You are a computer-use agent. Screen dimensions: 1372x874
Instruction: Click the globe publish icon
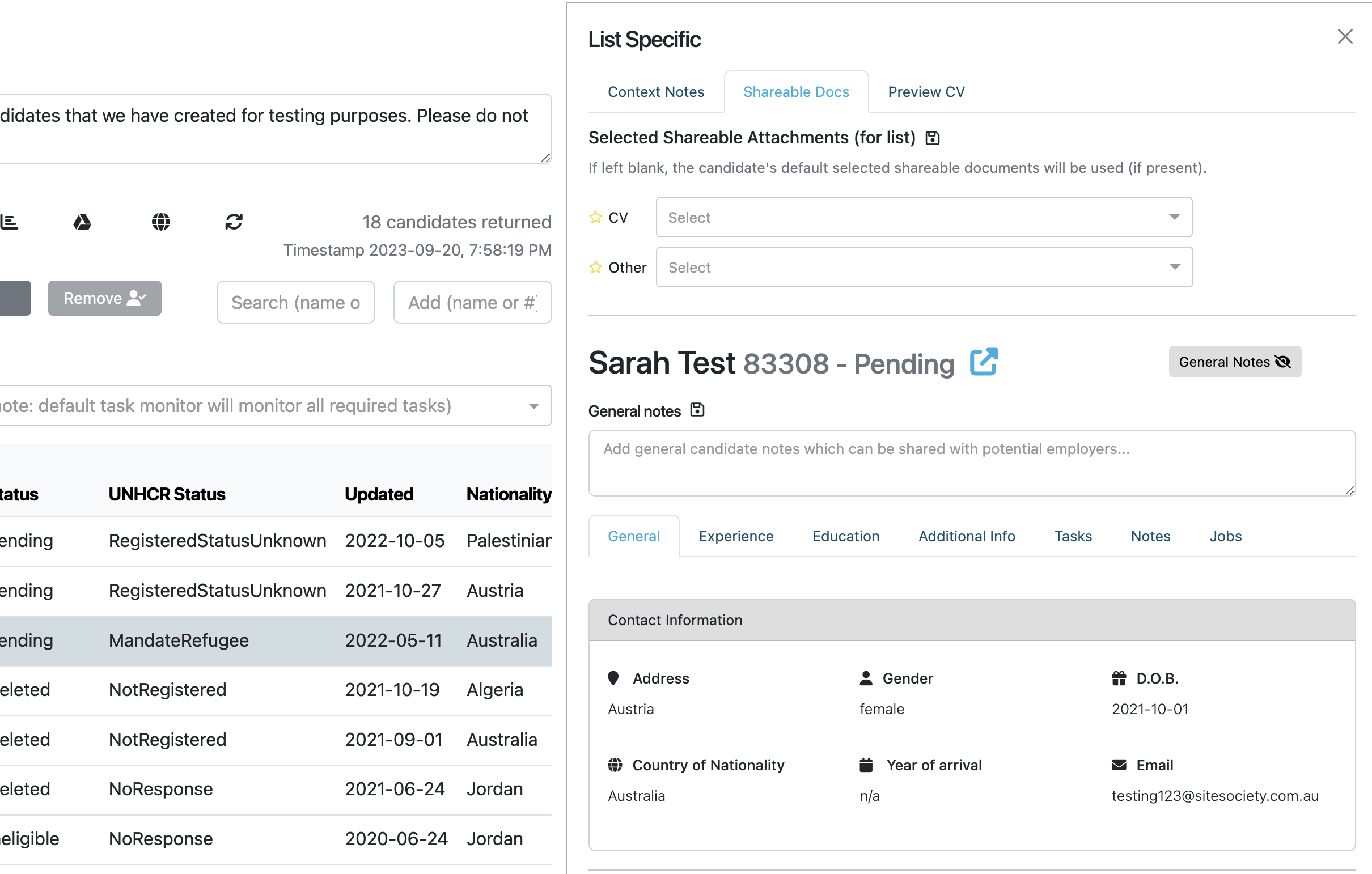tap(160, 222)
